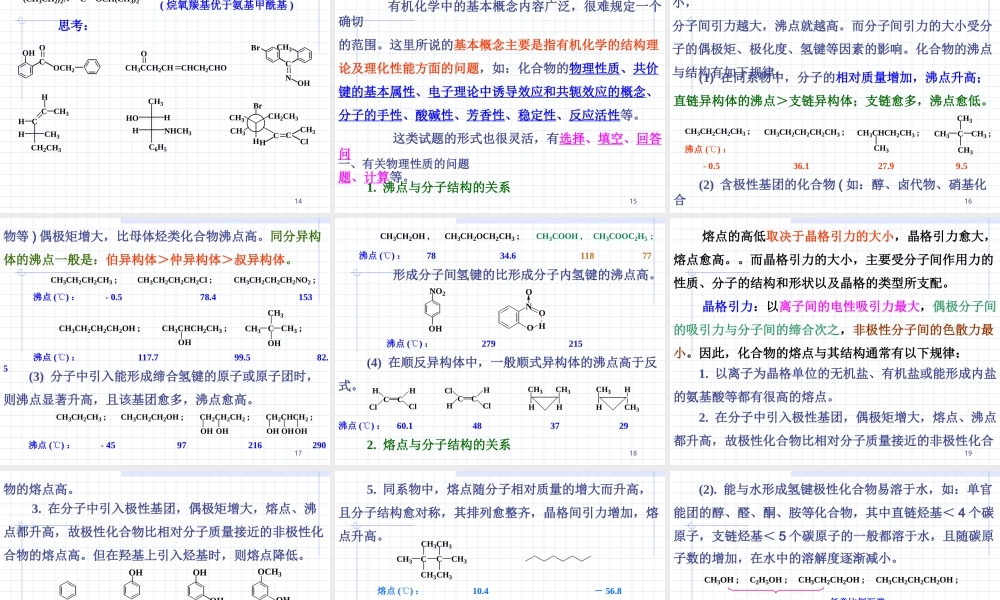Click the trans-dichloroethene structure on slide 18

pos(467,399)
